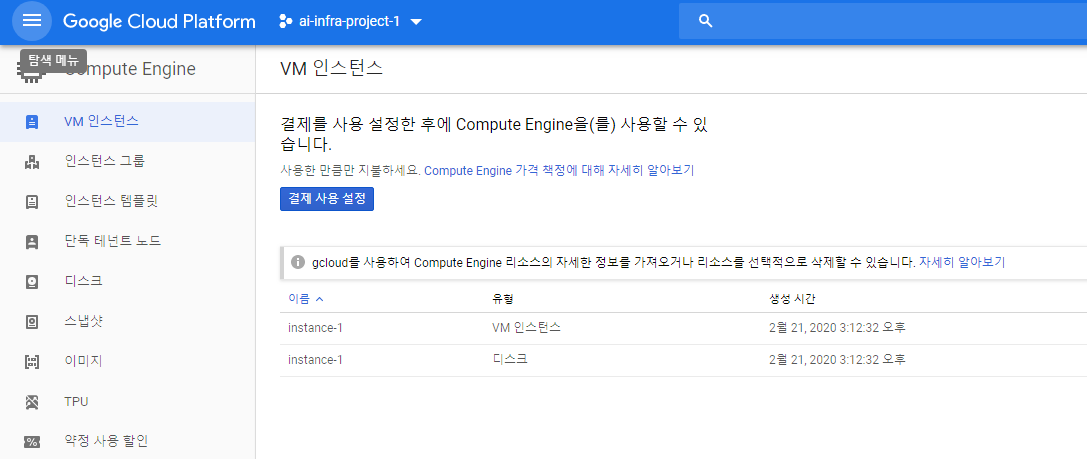Open the ai-infra-project-1 project selector dropdown

(x=350, y=21)
